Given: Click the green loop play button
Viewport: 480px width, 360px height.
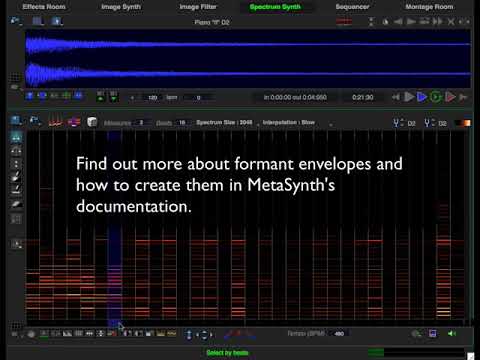Looking at the screenshot, I should click(435, 97).
